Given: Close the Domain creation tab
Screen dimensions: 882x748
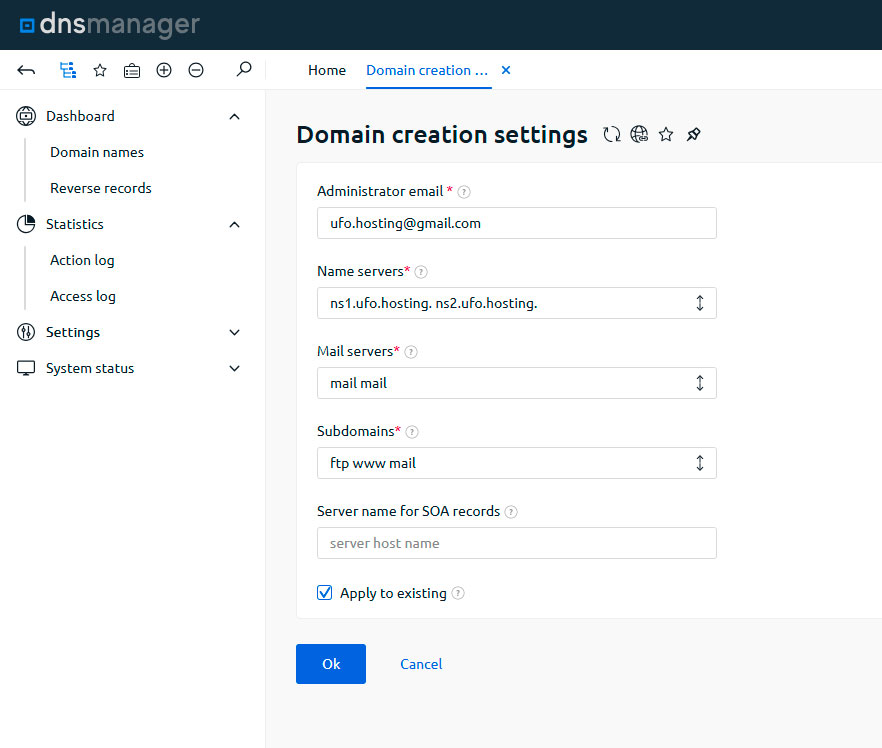Looking at the screenshot, I should pyautogui.click(x=505, y=70).
